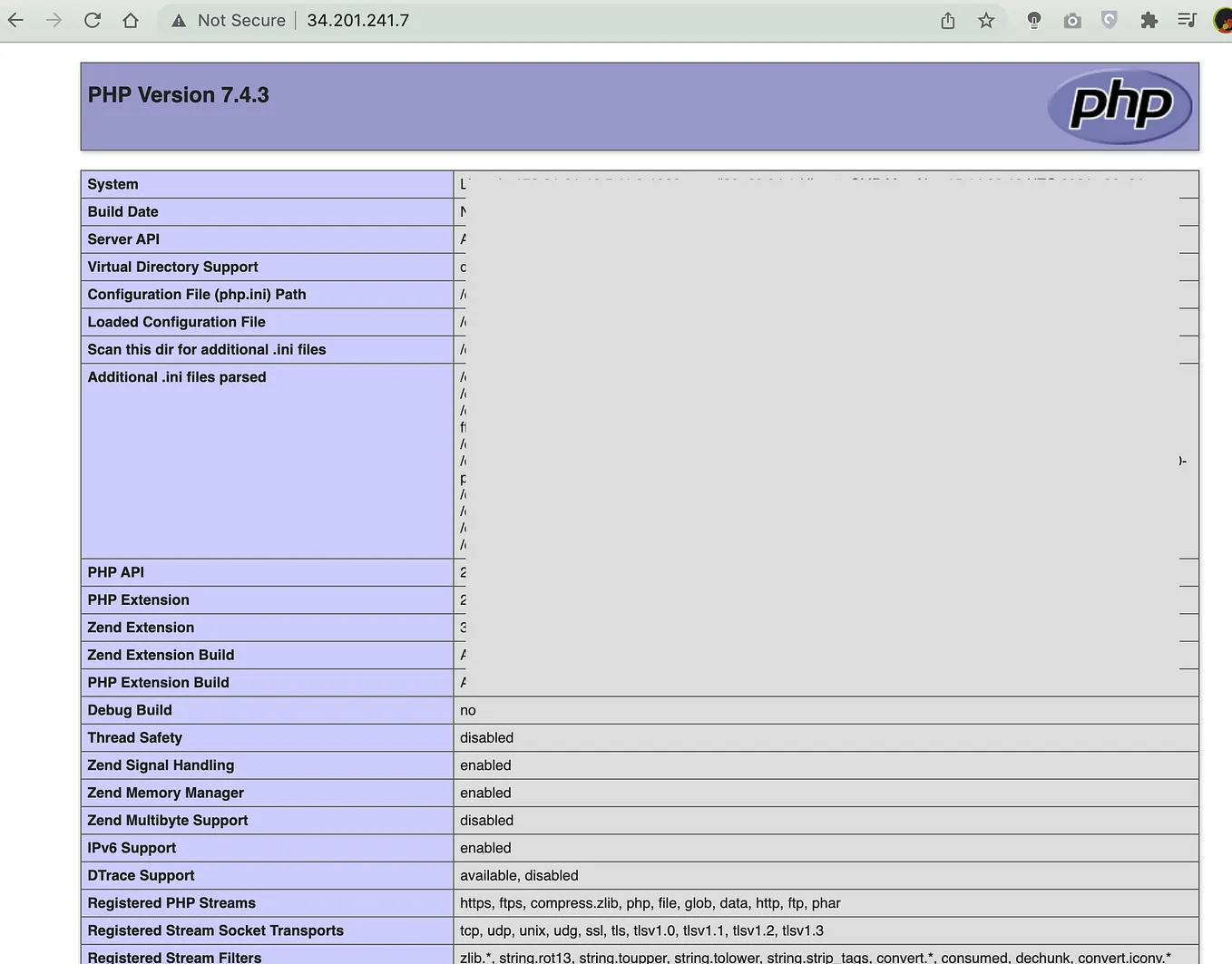
Task: Select the System row label
Action: click(113, 184)
